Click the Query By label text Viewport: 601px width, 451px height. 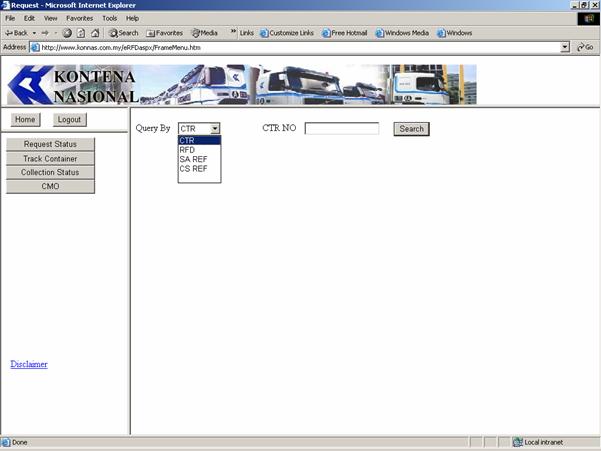(x=153, y=128)
